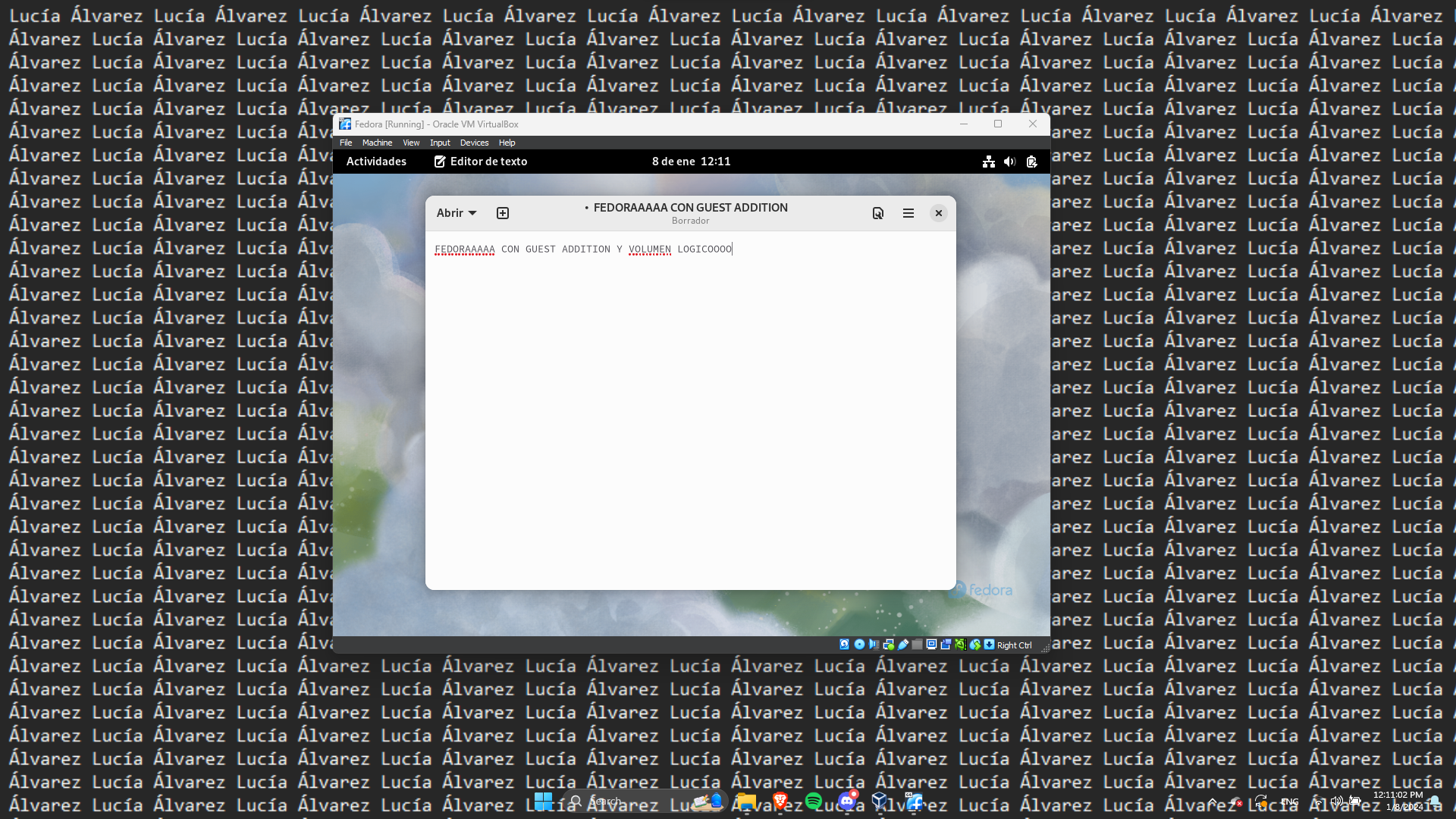Click the GNOME volume speaker icon
Screen dimensions: 1456x819
[x=1009, y=162]
